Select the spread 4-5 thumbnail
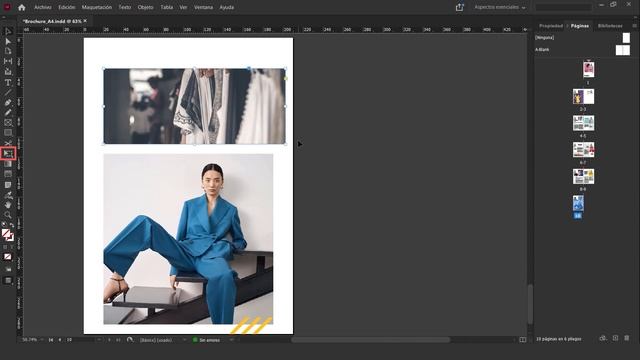This screenshot has width=640, height=360. (583, 123)
